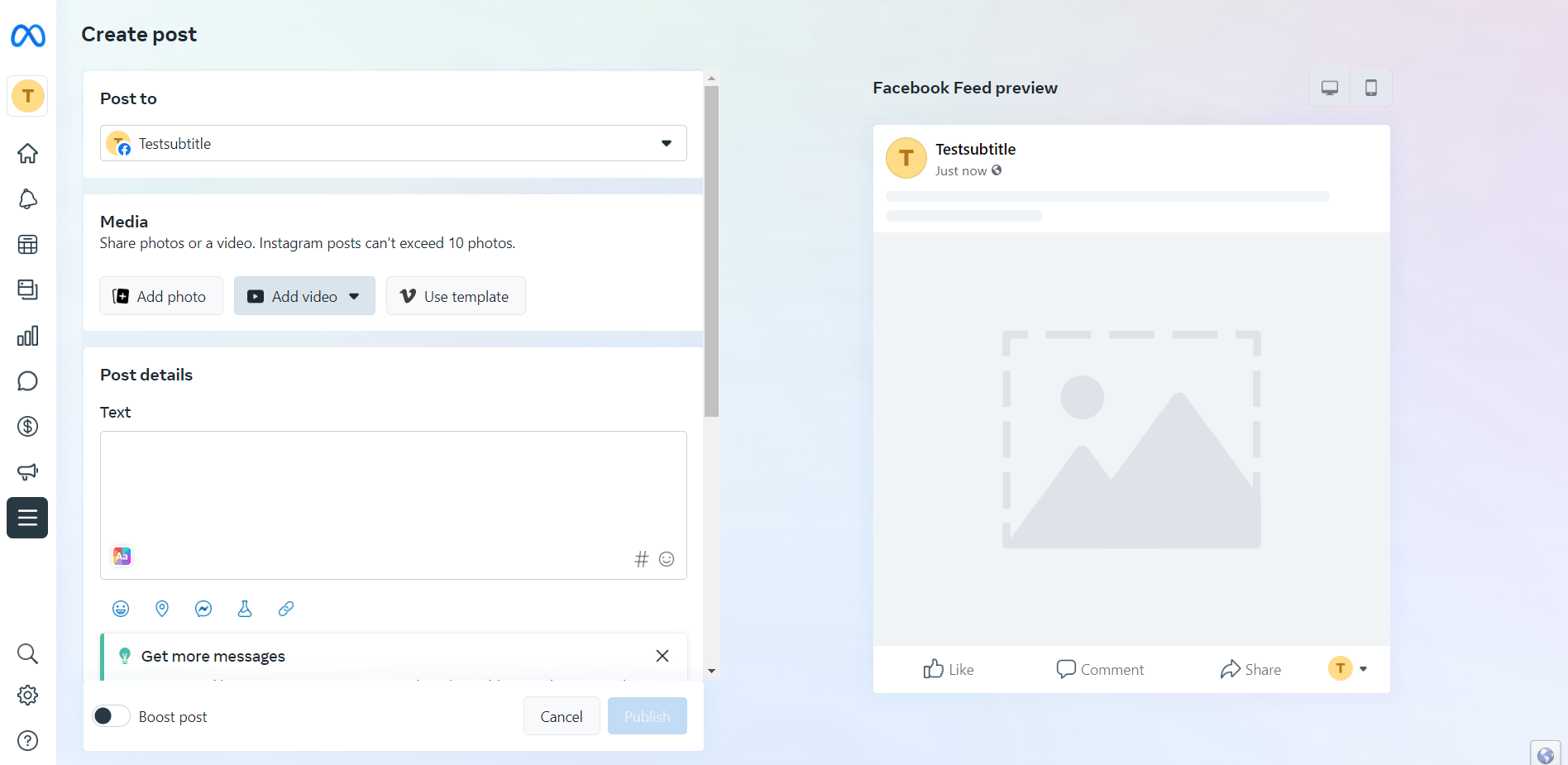Click the link attachment icon
The width and height of the screenshot is (1568, 765).
click(286, 609)
